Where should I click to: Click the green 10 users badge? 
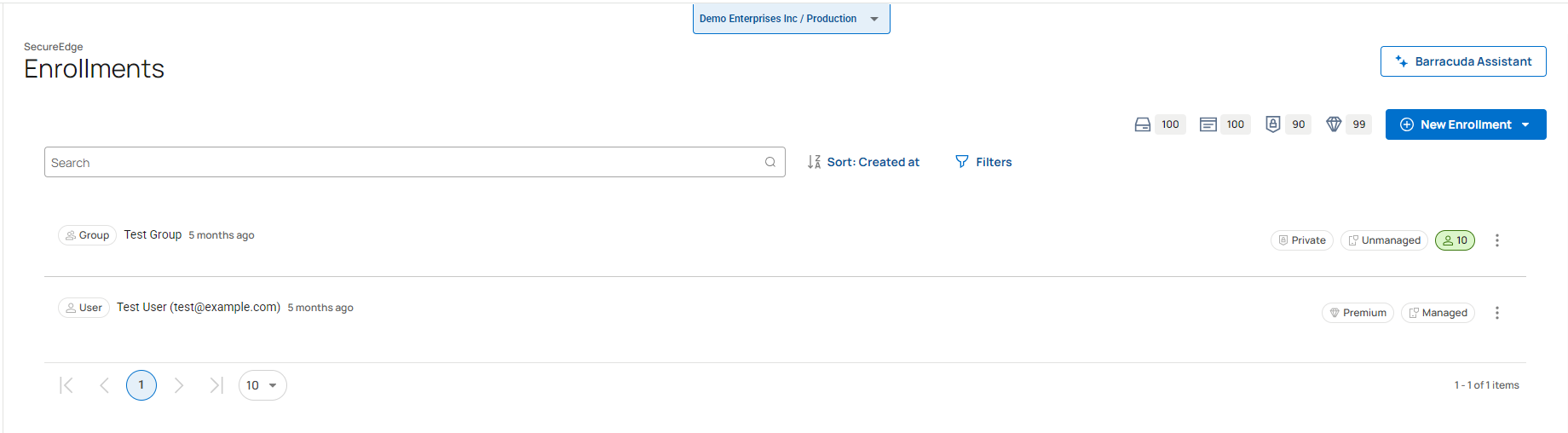click(x=1455, y=240)
